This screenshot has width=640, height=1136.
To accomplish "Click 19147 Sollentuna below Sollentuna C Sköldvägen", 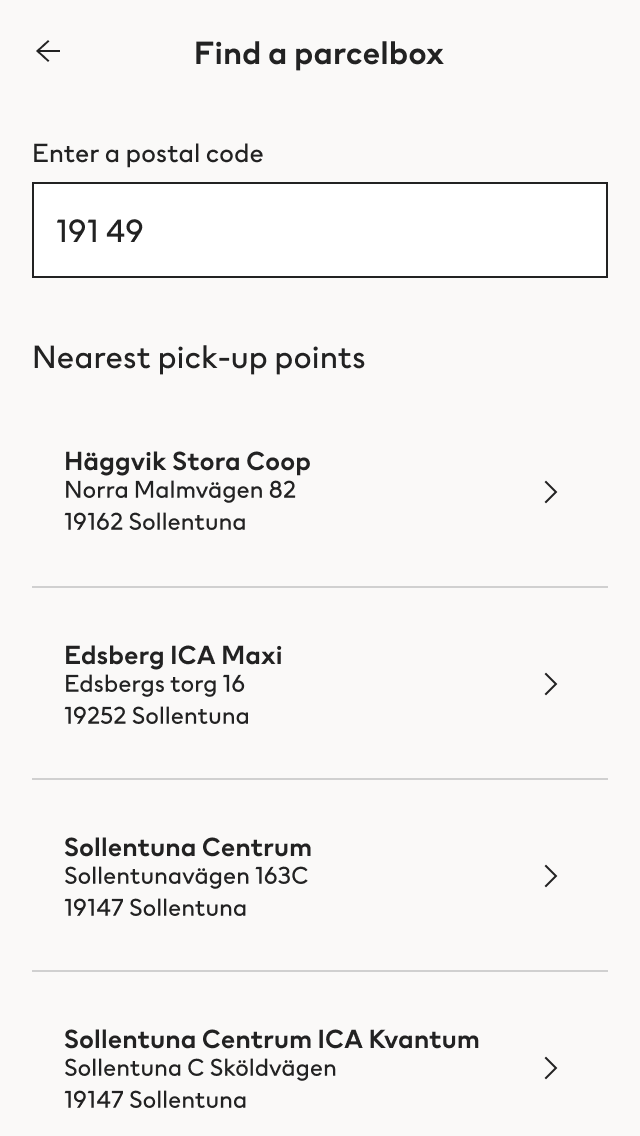I will (x=155, y=1100).
